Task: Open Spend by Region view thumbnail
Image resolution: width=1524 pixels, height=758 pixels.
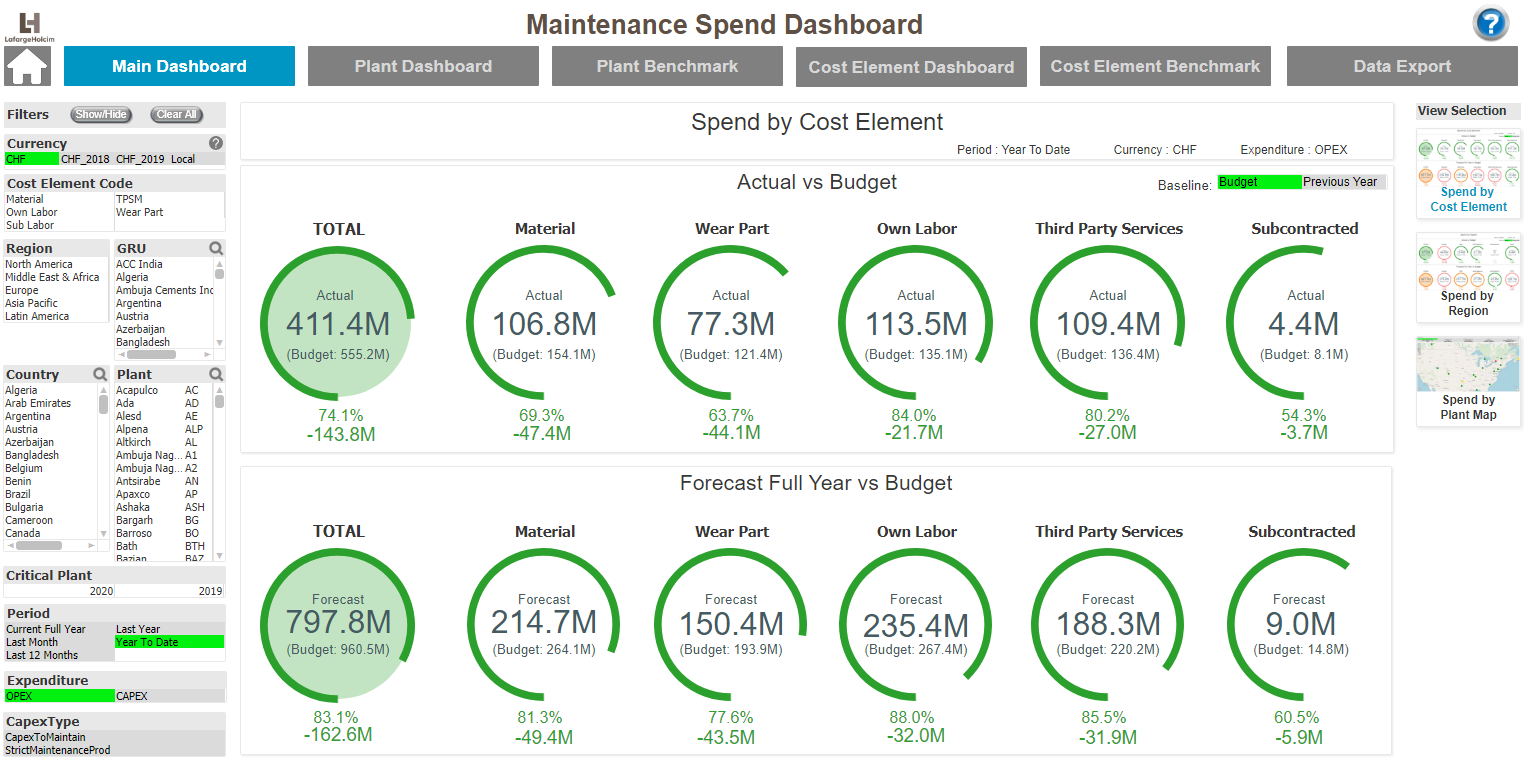Action: (1468, 277)
